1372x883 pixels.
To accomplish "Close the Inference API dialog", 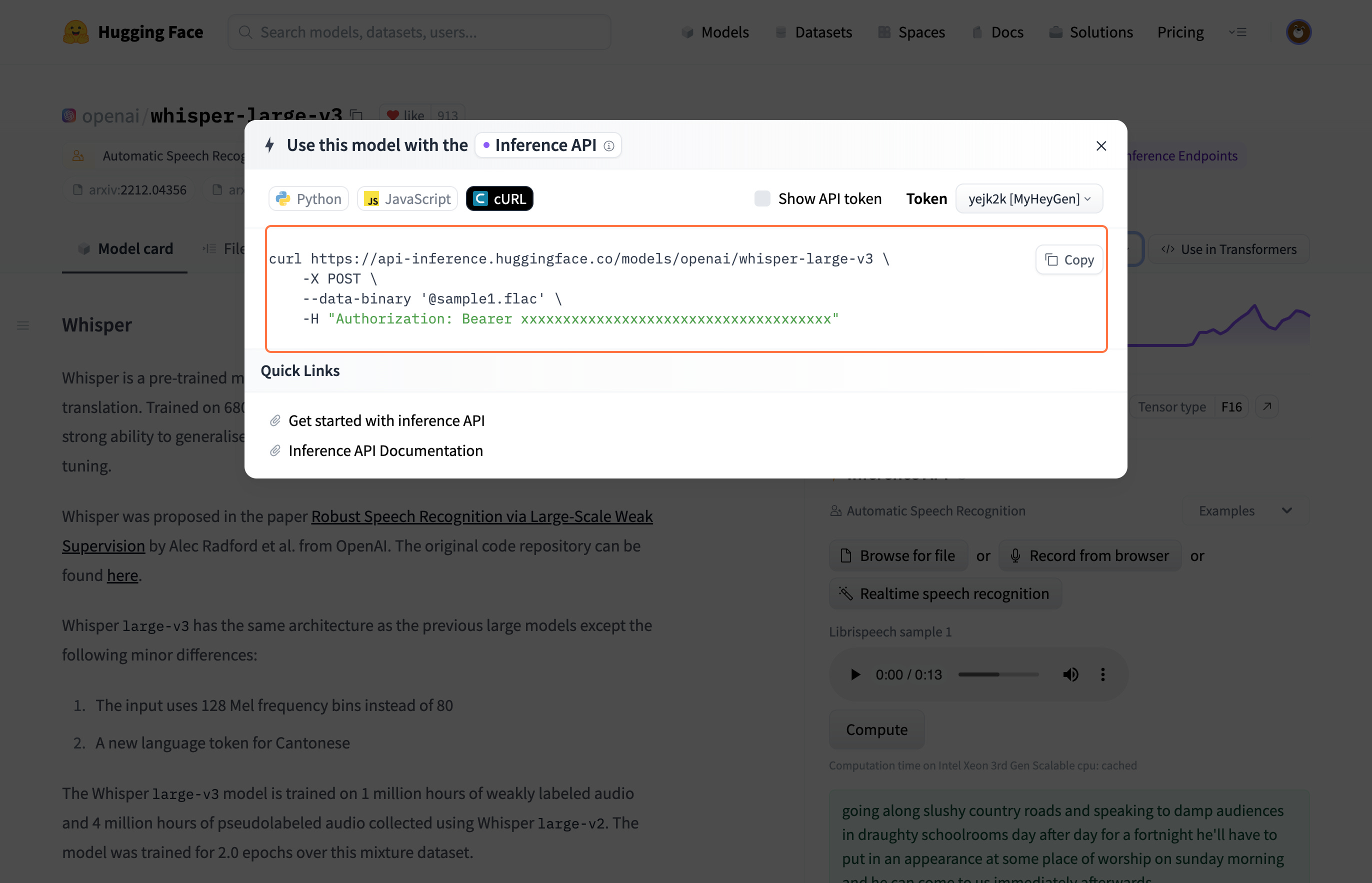I will (x=1101, y=145).
